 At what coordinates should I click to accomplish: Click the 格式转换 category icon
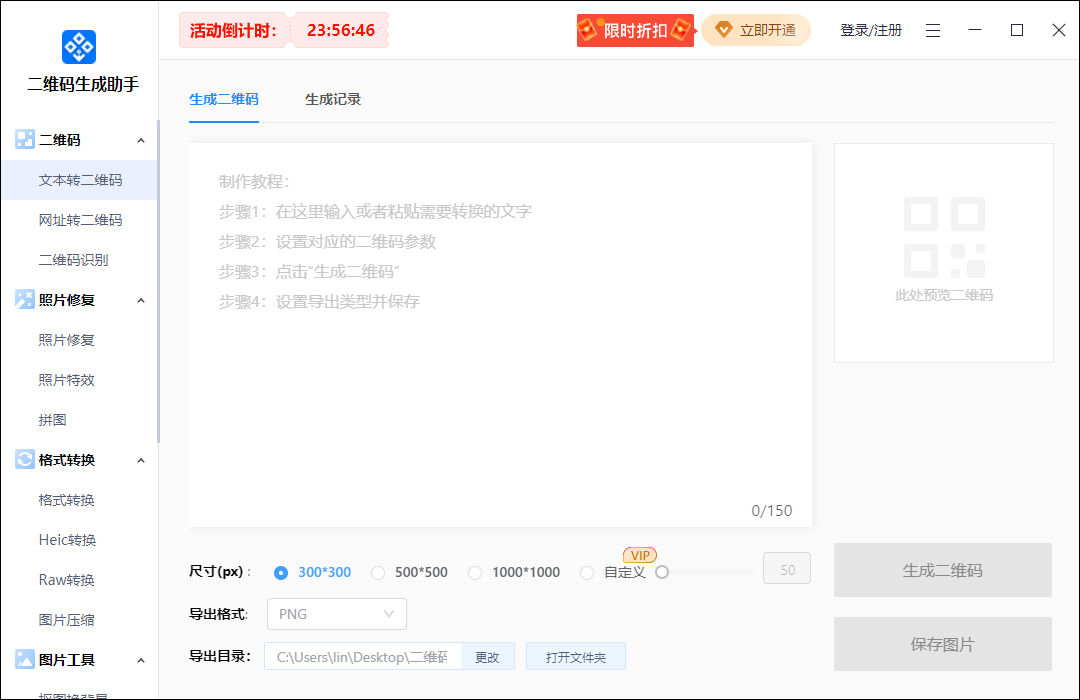click(x=24, y=459)
